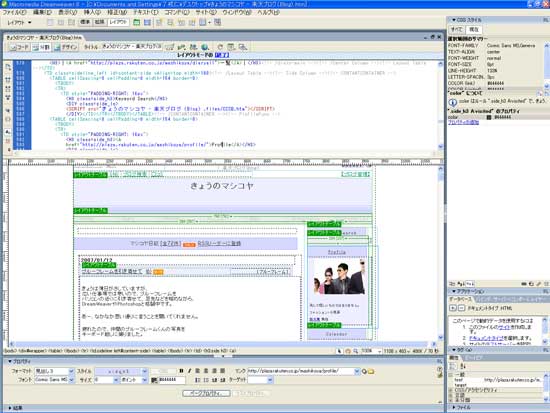Viewport: 550px width, 413px height.
Task: Click the info icon in the color rule section
Action: coord(453,102)
